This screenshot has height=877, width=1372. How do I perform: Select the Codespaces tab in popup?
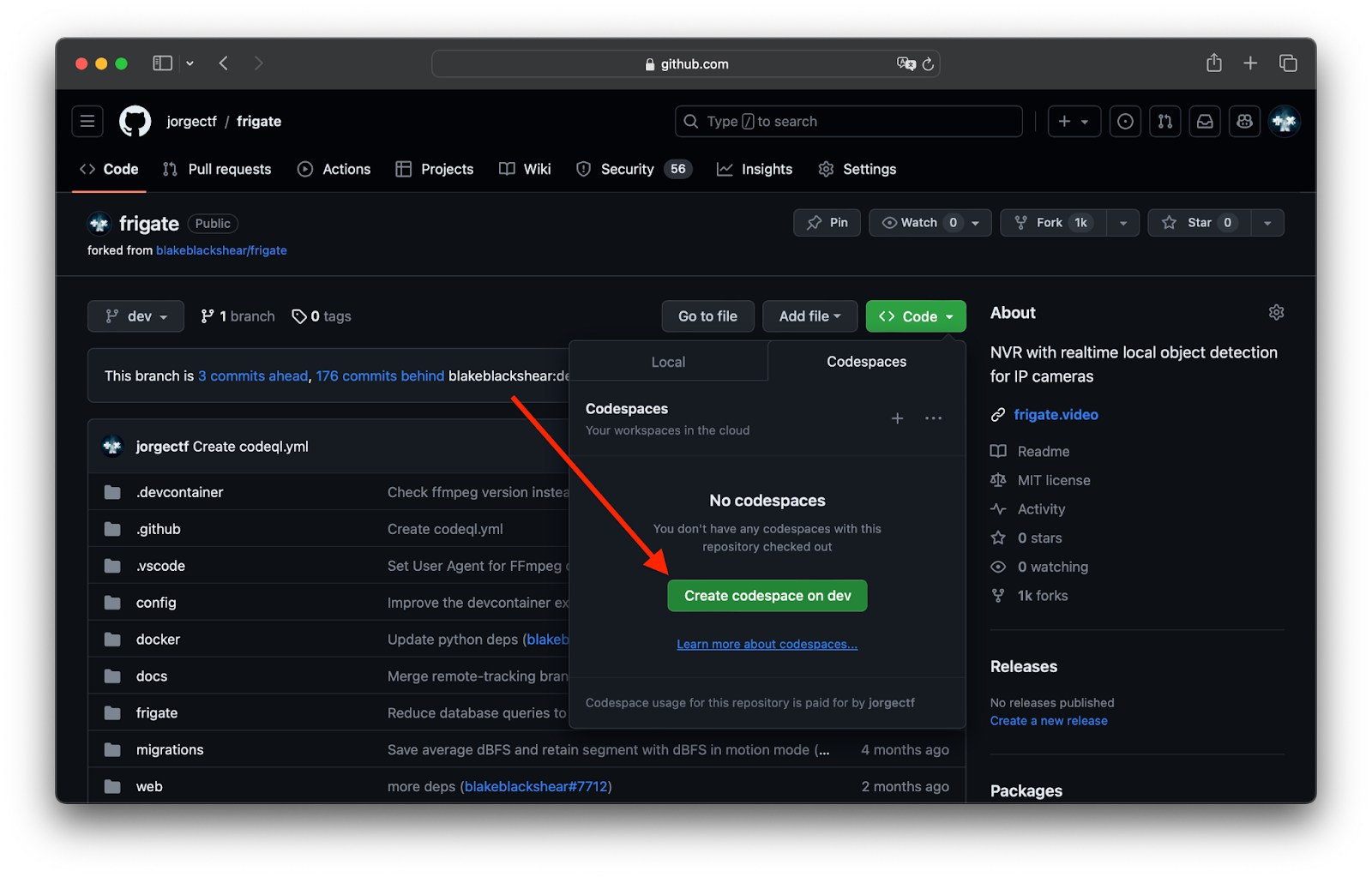pyautogui.click(x=866, y=362)
